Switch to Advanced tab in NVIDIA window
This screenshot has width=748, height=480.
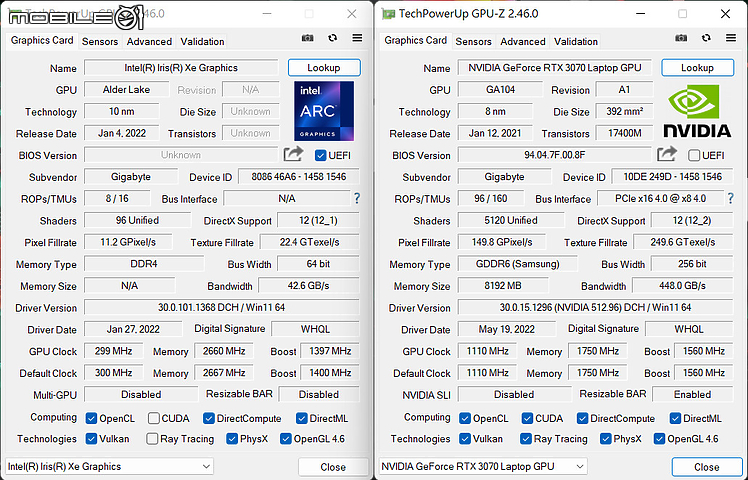pos(523,42)
